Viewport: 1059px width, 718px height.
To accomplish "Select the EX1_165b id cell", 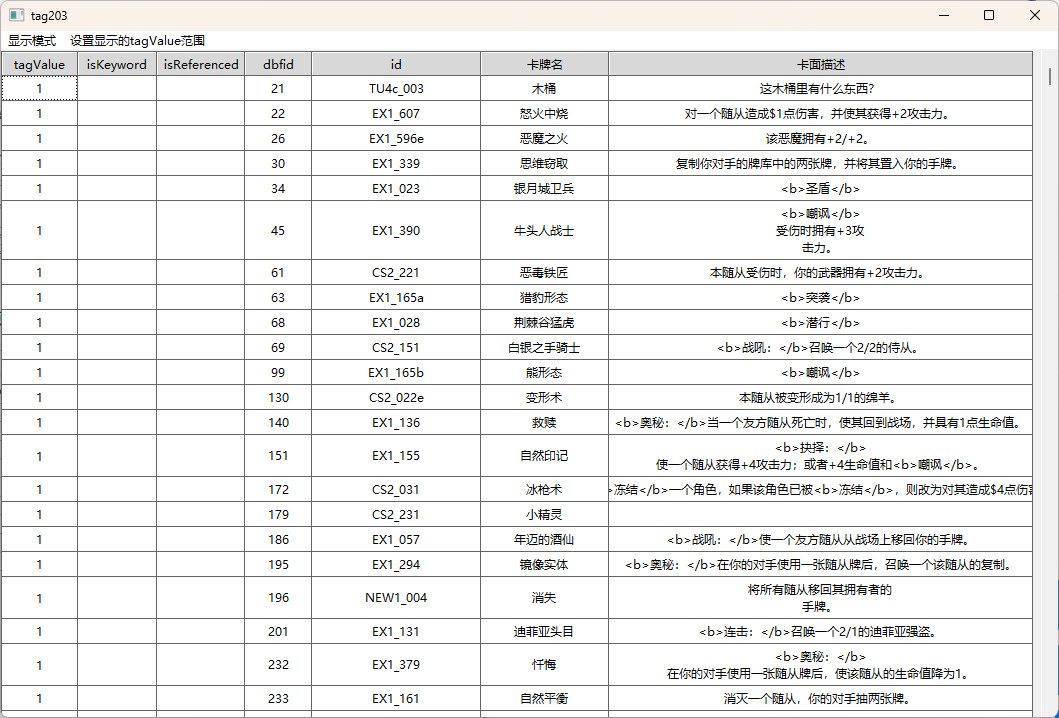I will 396,372.
